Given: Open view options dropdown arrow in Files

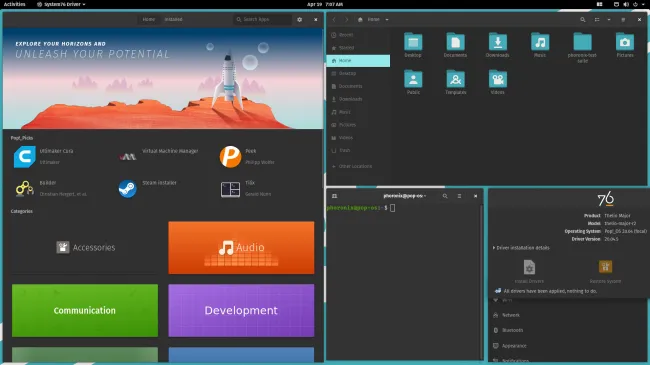Looking at the screenshot, I should coord(609,19).
